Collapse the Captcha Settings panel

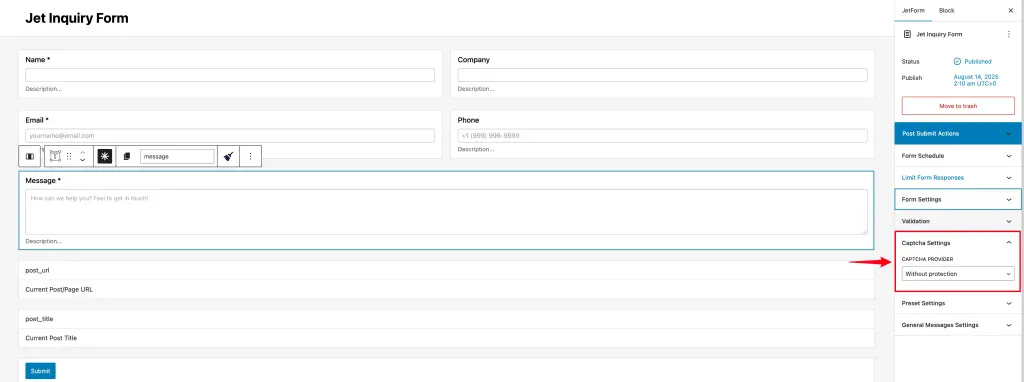pyautogui.click(x=958, y=243)
